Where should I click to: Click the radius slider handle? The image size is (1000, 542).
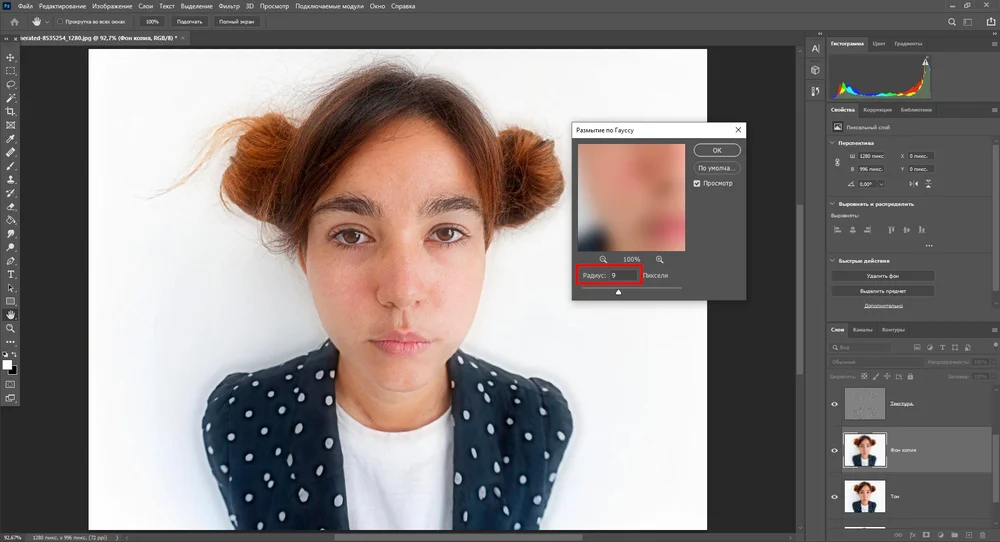(x=618, y=292)
